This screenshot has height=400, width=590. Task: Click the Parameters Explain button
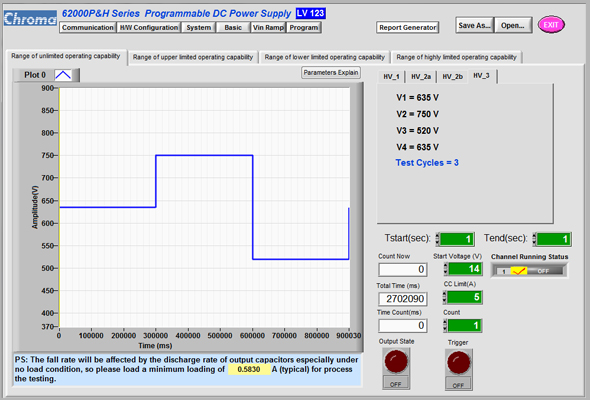[x=331, y=73]
